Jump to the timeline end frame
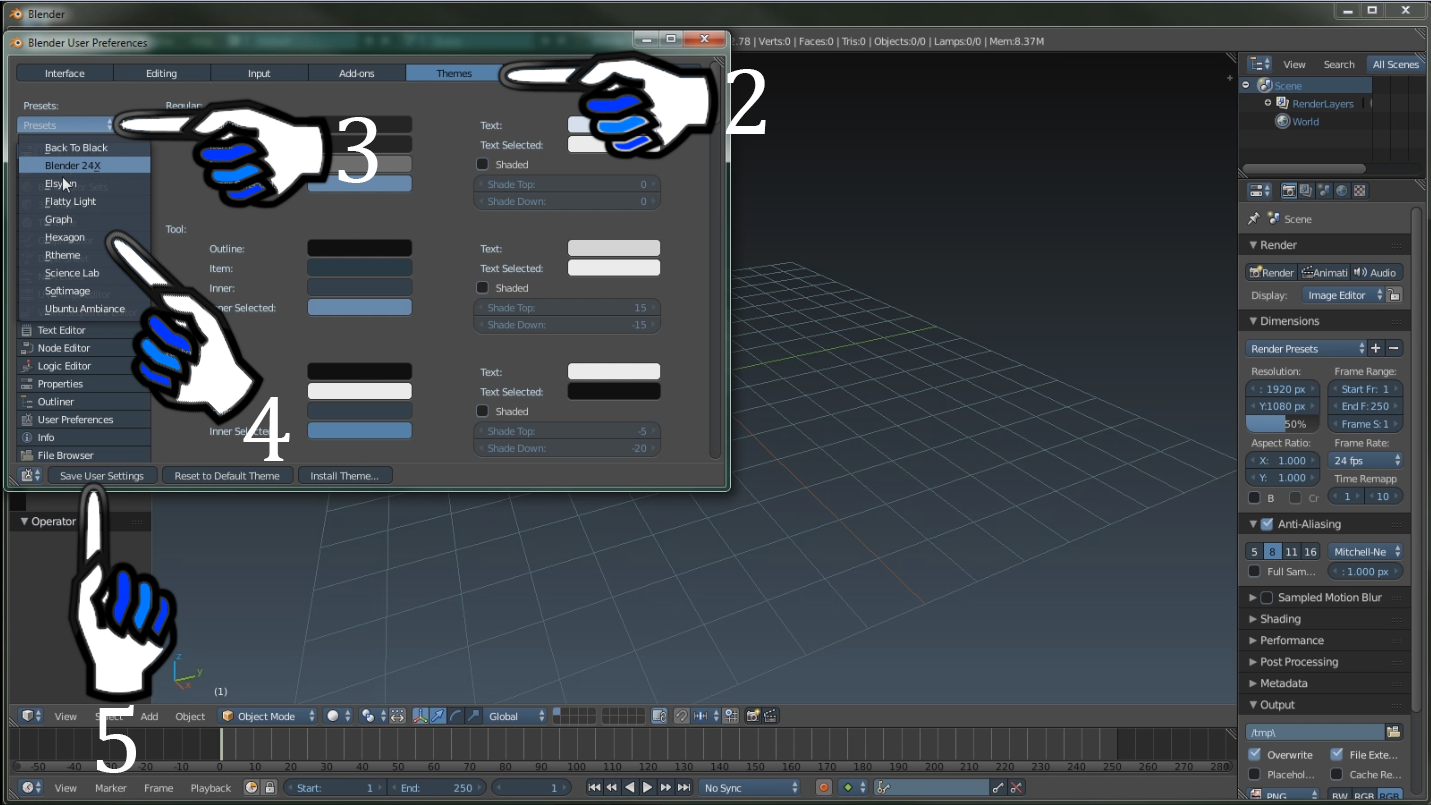Image resolution: width=1431 pixels, height=805 pixels. tap(684, 788)
